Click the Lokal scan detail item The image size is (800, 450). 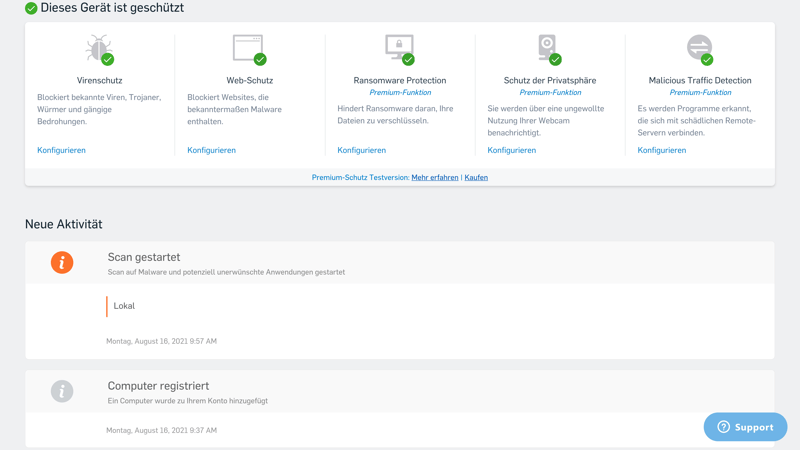pos(124,306)
